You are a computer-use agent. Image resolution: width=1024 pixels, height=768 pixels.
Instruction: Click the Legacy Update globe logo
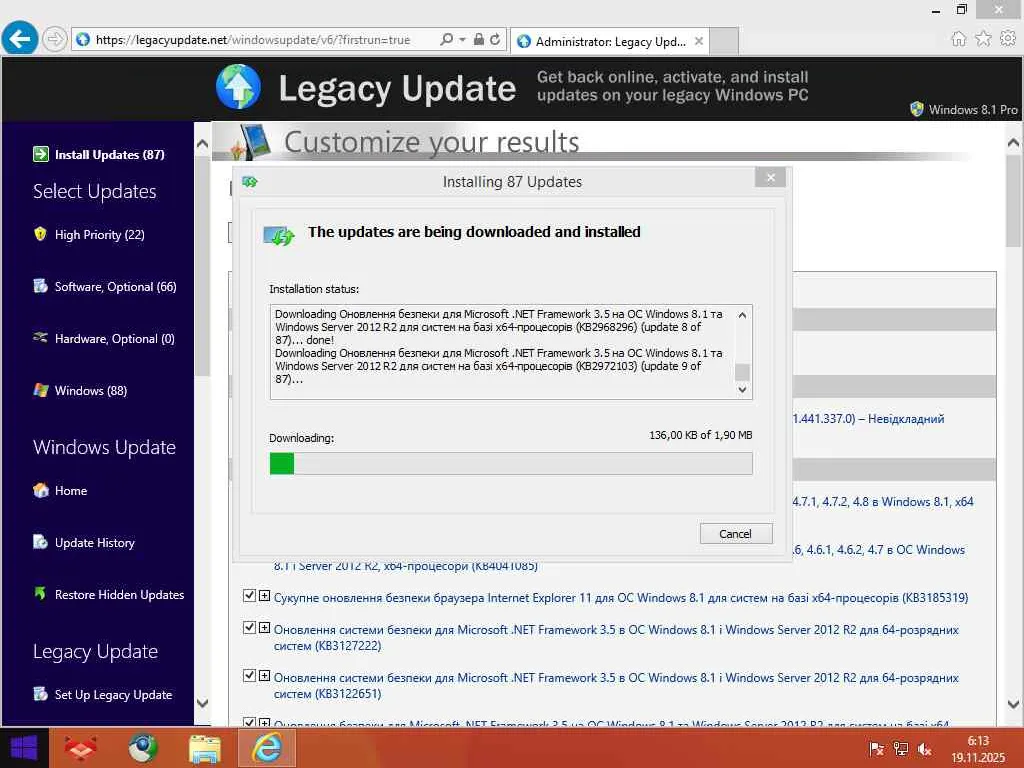[x=238, y=86]
